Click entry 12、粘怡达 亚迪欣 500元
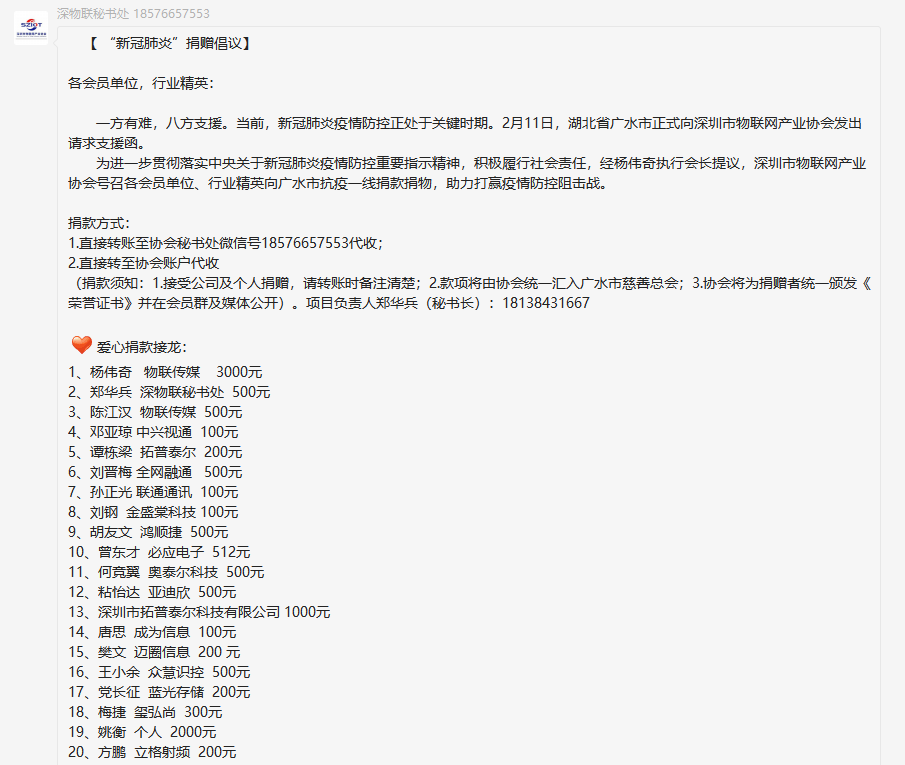This screenshot has height=765, width=905. [x=152, y=592]
